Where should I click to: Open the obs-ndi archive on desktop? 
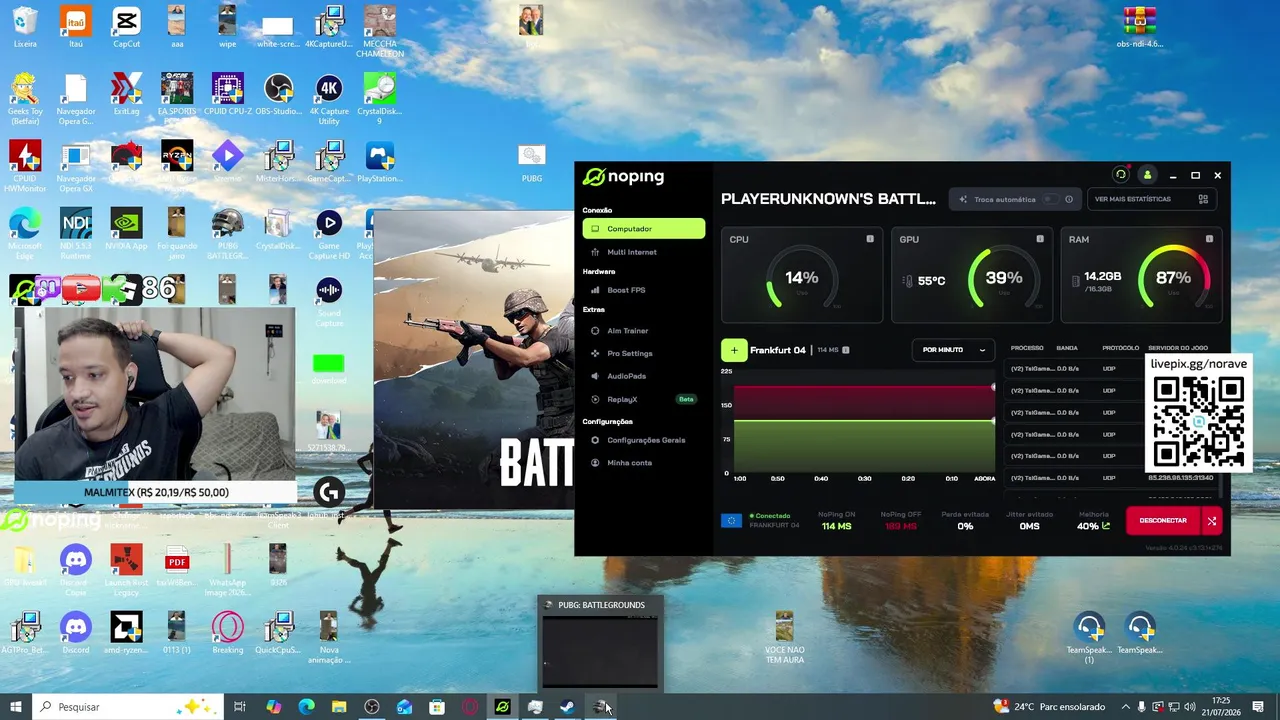(x=1140, y=28)
